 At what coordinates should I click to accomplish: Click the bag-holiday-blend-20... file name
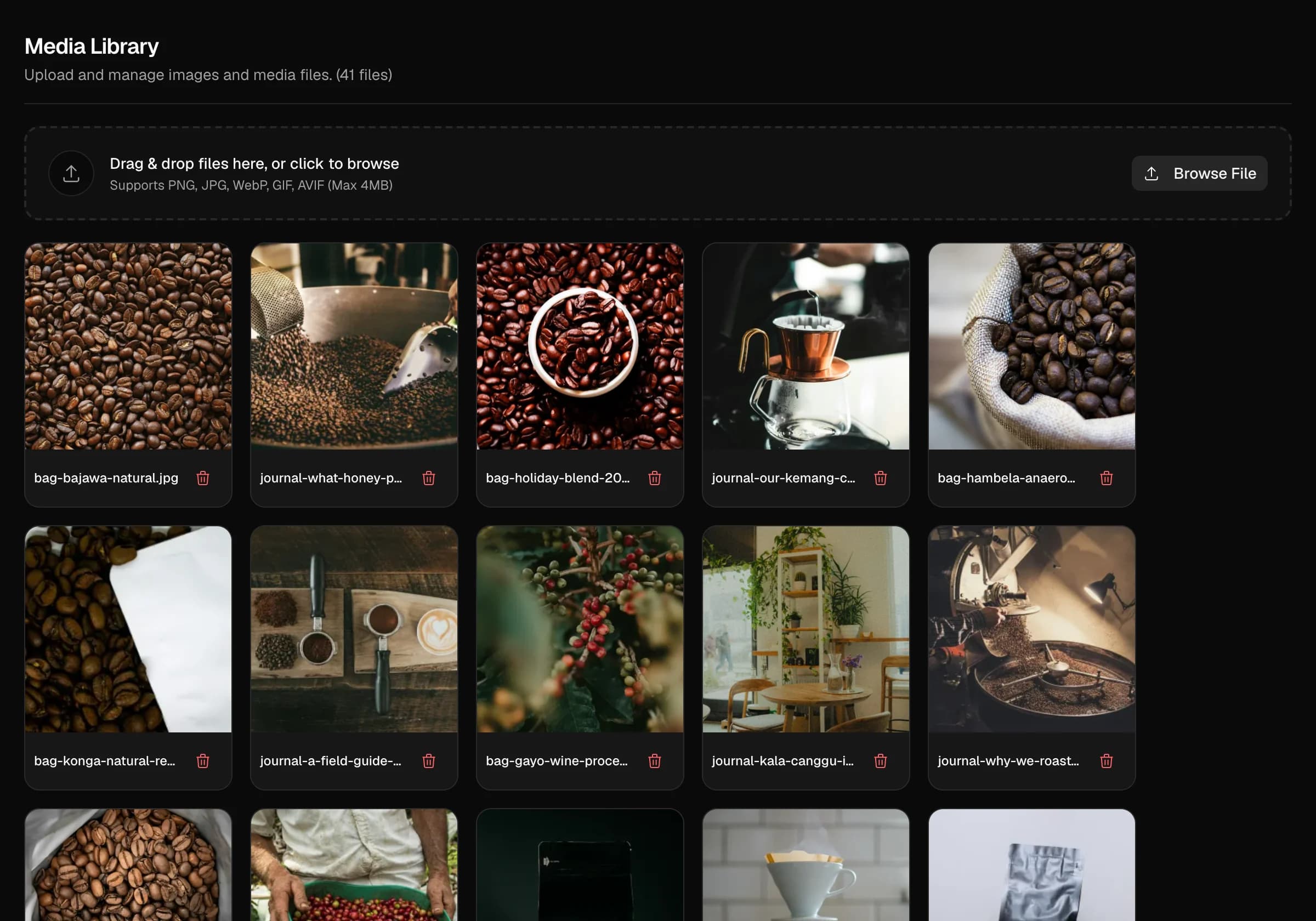[x=558, y=478]
